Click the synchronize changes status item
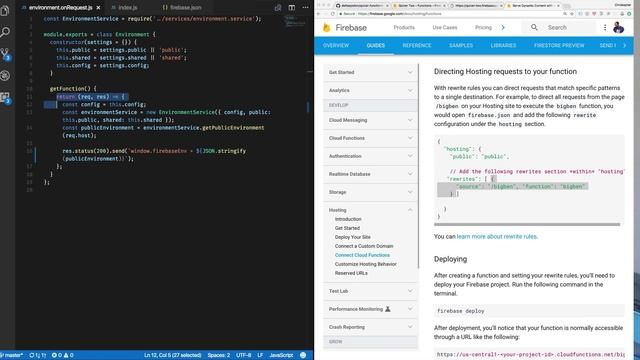The height and width of the screenshot is (360, 640). point(38,356)
